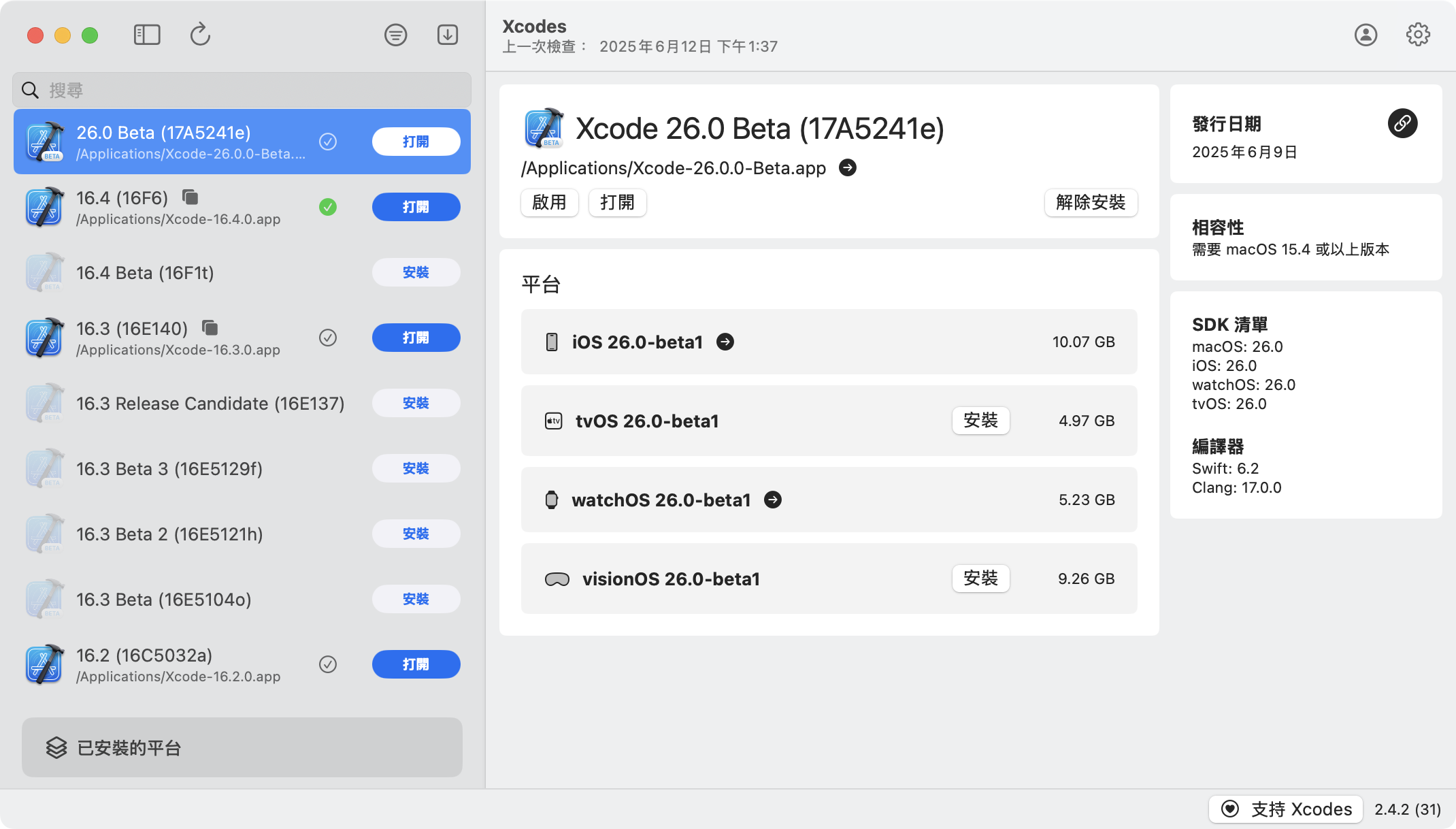Image resolution: width=1456 pixels, height=829 pixels.
Task: Click arrow icon next to iOS 26.0-beta1
Action: [725, 342]
